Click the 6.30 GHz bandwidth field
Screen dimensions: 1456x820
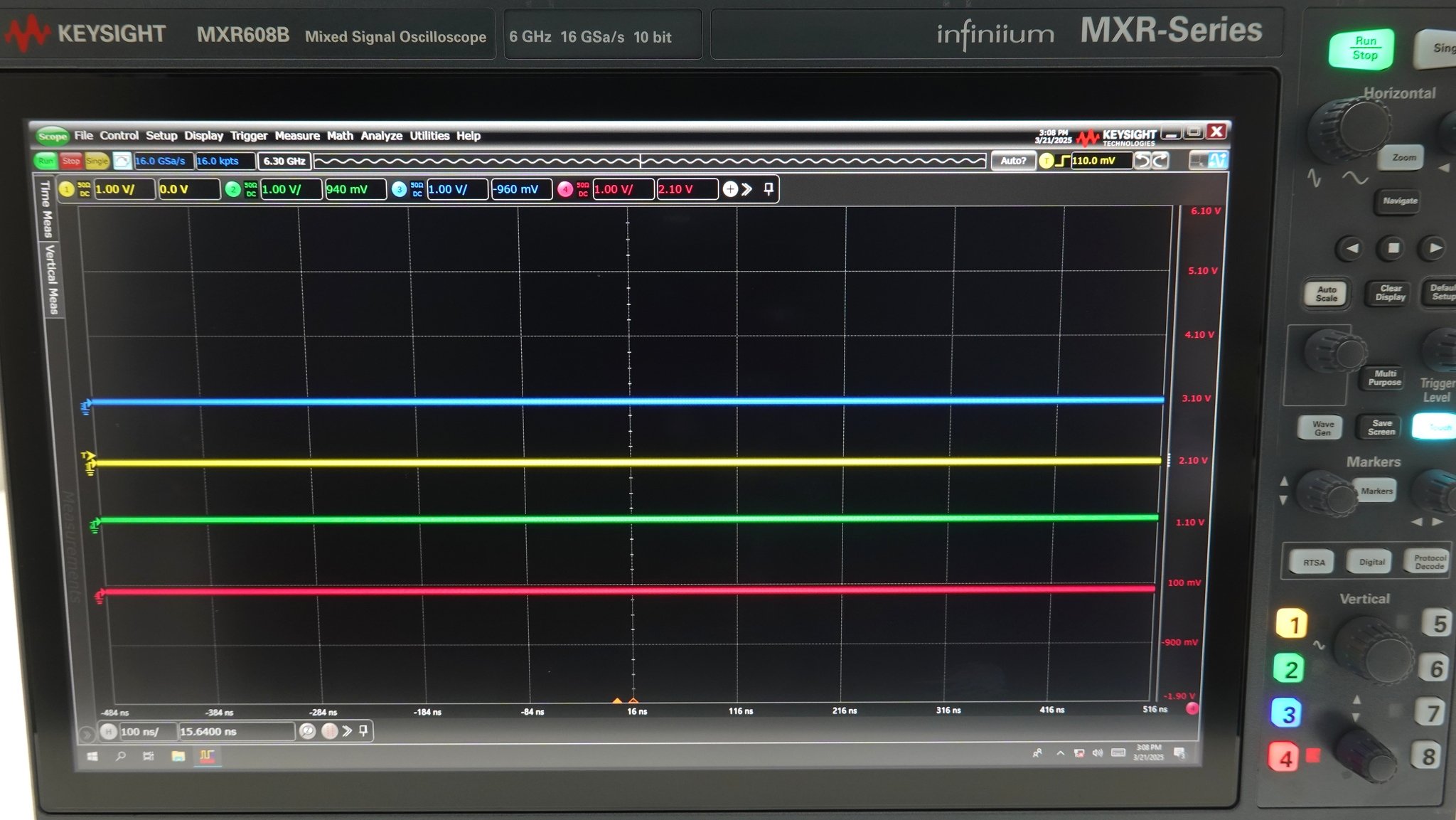pos(284,161)
